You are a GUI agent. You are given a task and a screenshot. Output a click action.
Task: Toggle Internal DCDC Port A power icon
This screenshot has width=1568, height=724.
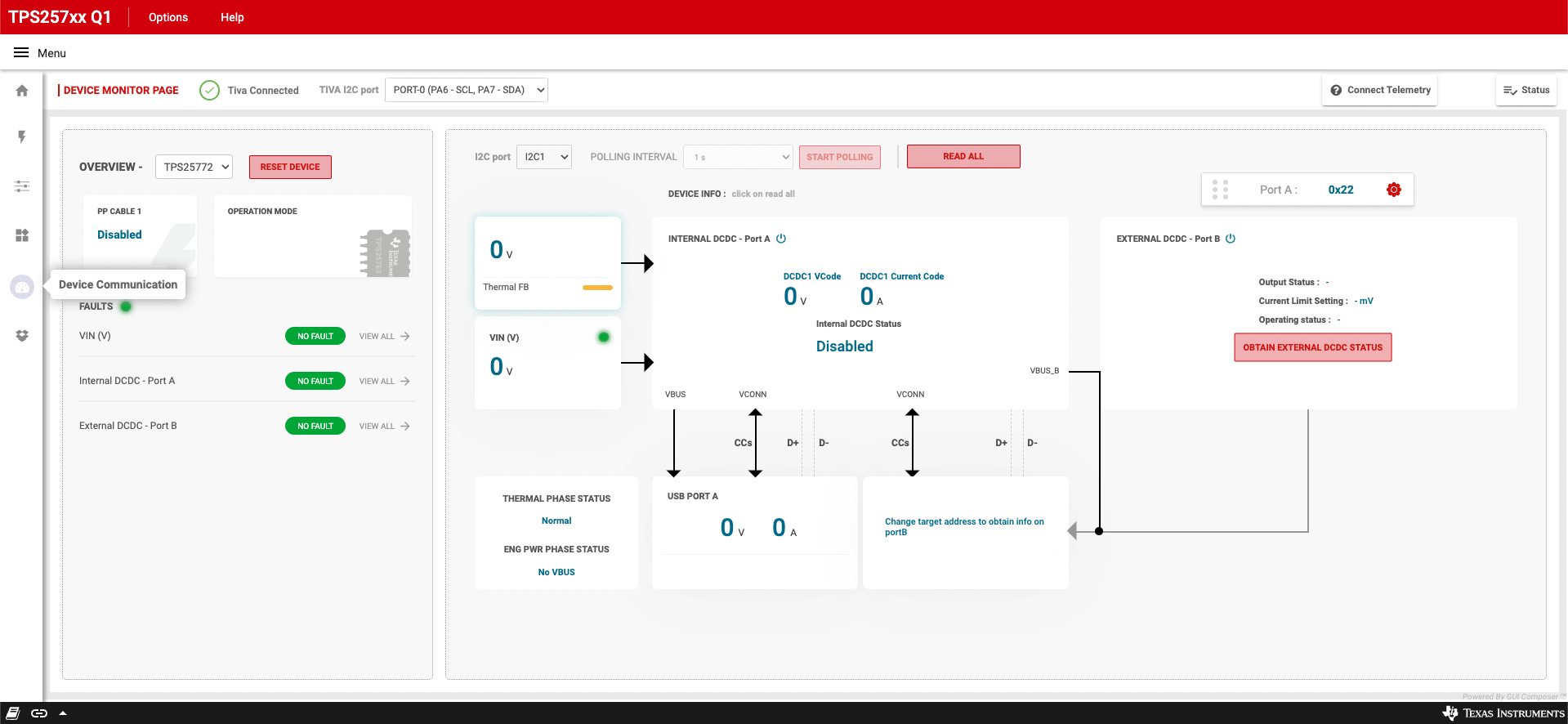781,239
